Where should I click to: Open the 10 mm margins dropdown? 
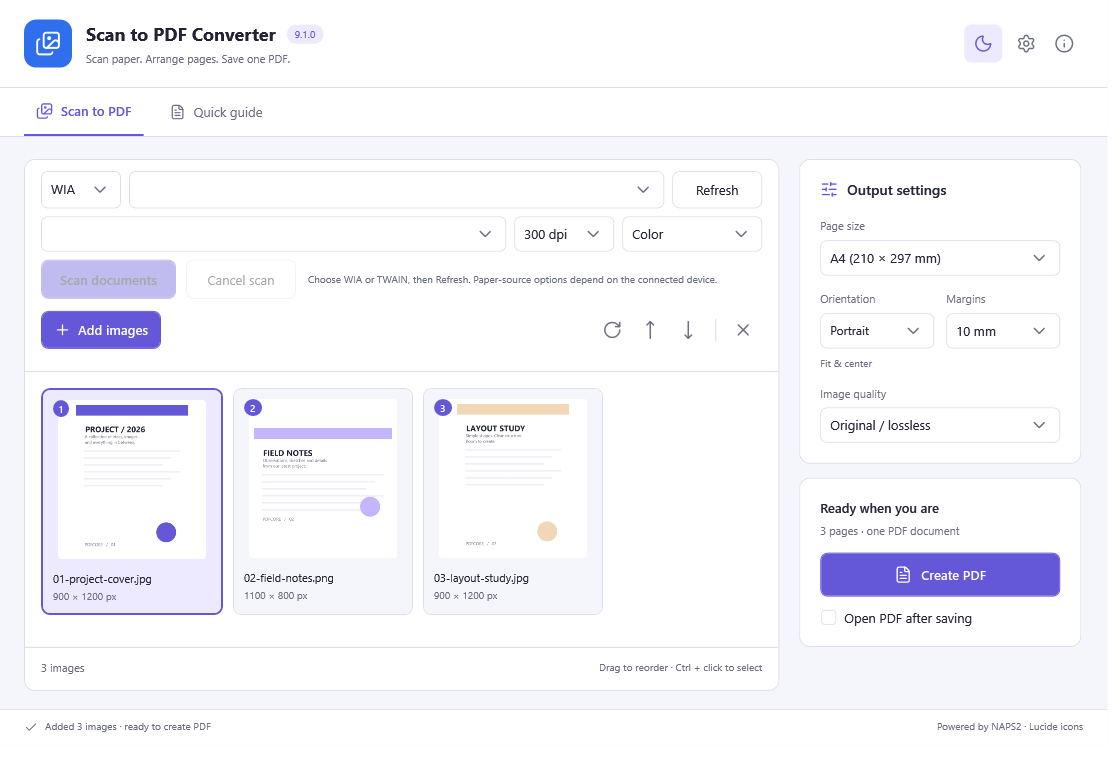coord(1003,331)
